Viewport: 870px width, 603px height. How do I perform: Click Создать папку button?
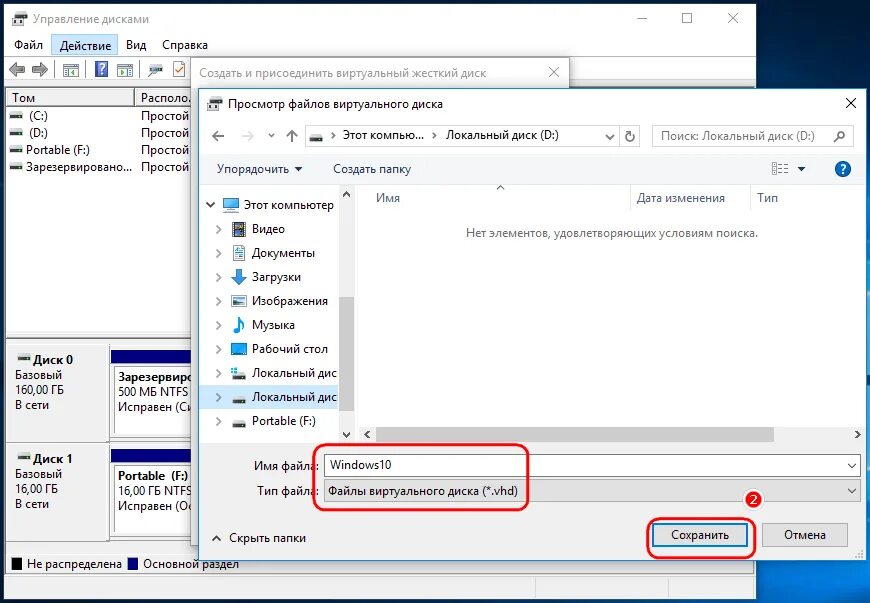(x=372, y=169)
